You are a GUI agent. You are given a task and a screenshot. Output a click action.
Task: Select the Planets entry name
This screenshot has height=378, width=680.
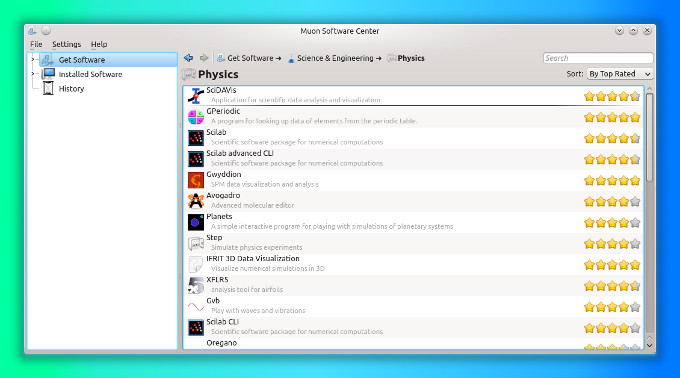click(219, 216)
